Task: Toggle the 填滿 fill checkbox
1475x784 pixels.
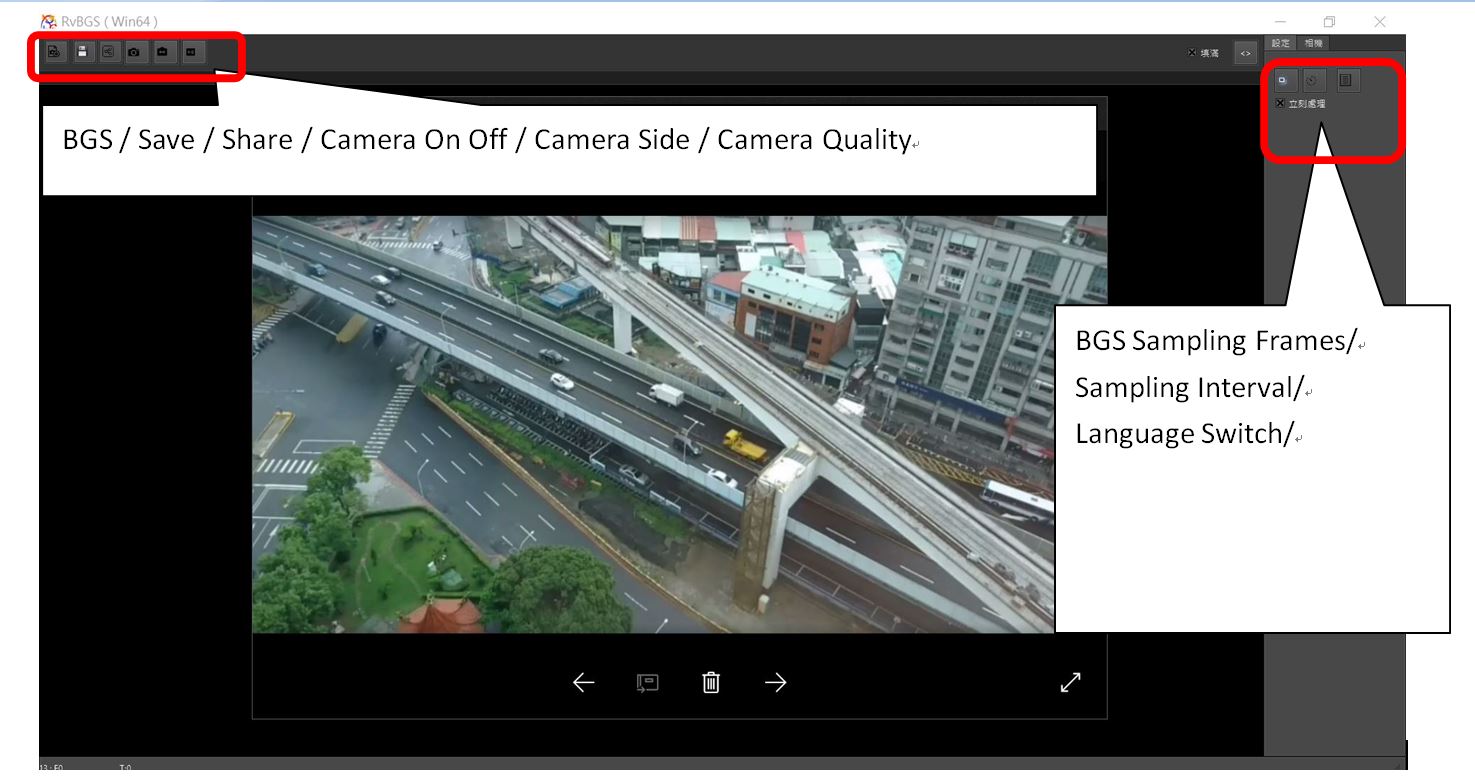Action: tap(1192, 53)
